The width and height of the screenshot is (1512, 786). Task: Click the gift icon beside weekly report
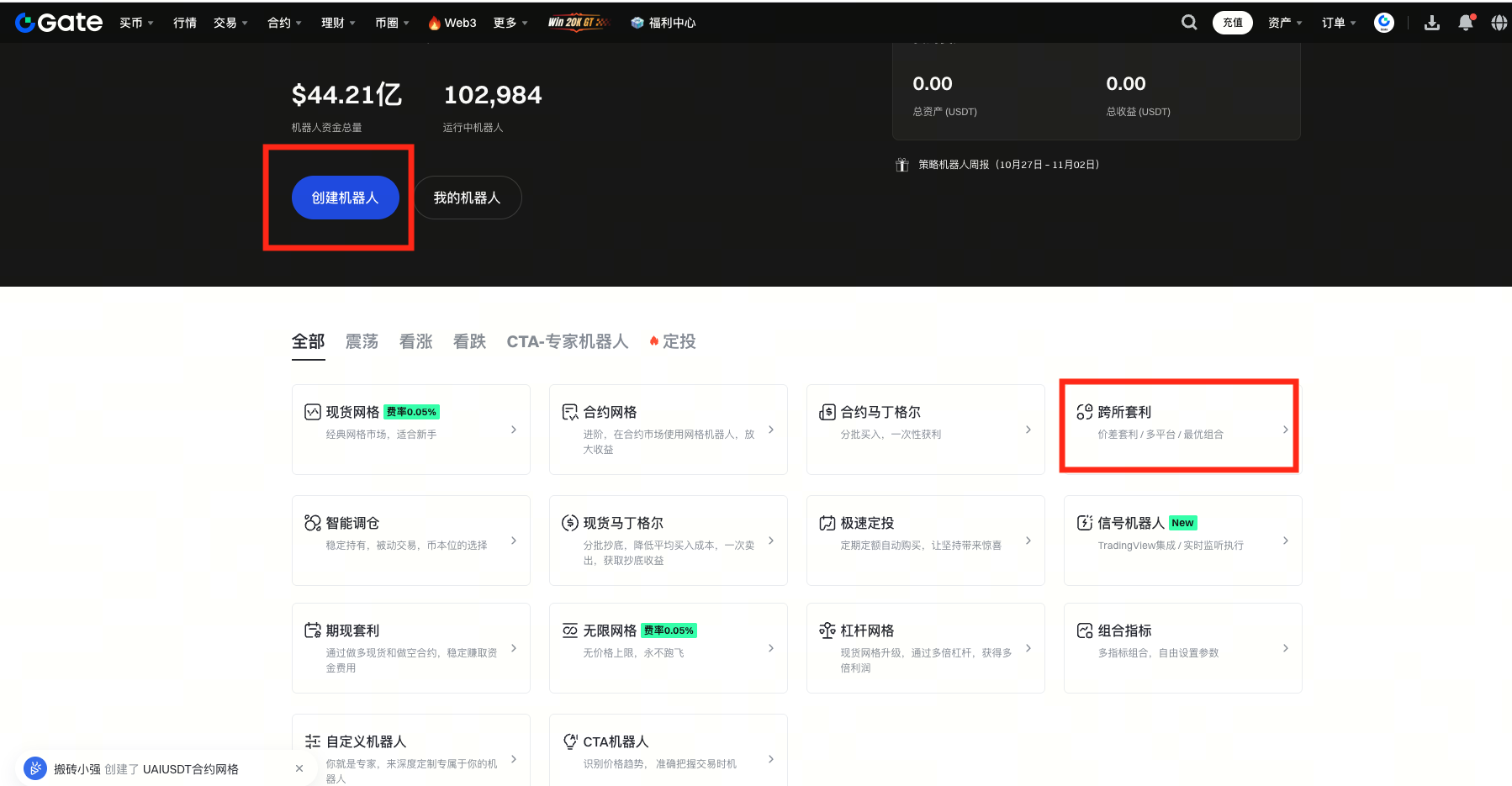[x=902, y=165]
